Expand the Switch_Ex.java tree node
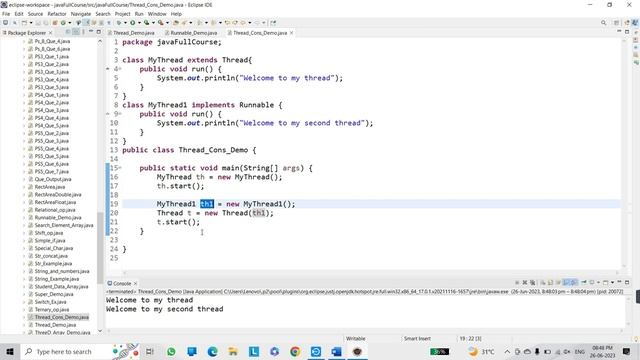 tap(24, 302)
